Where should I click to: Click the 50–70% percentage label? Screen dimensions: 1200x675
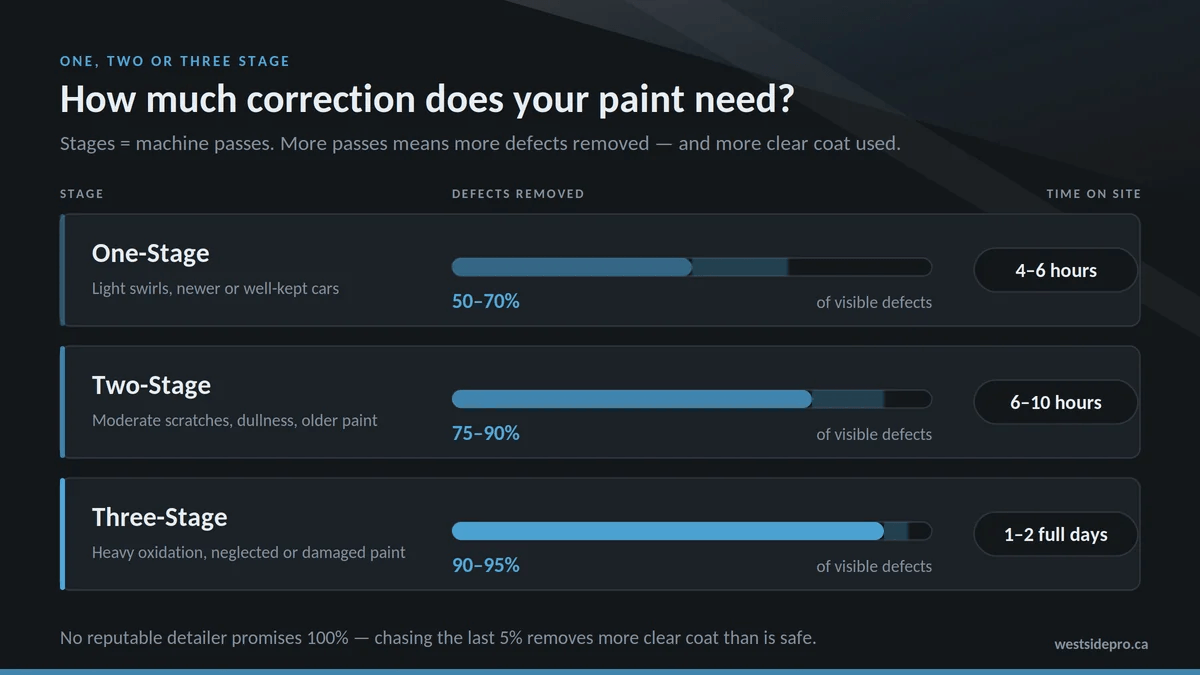click(486, 301)
